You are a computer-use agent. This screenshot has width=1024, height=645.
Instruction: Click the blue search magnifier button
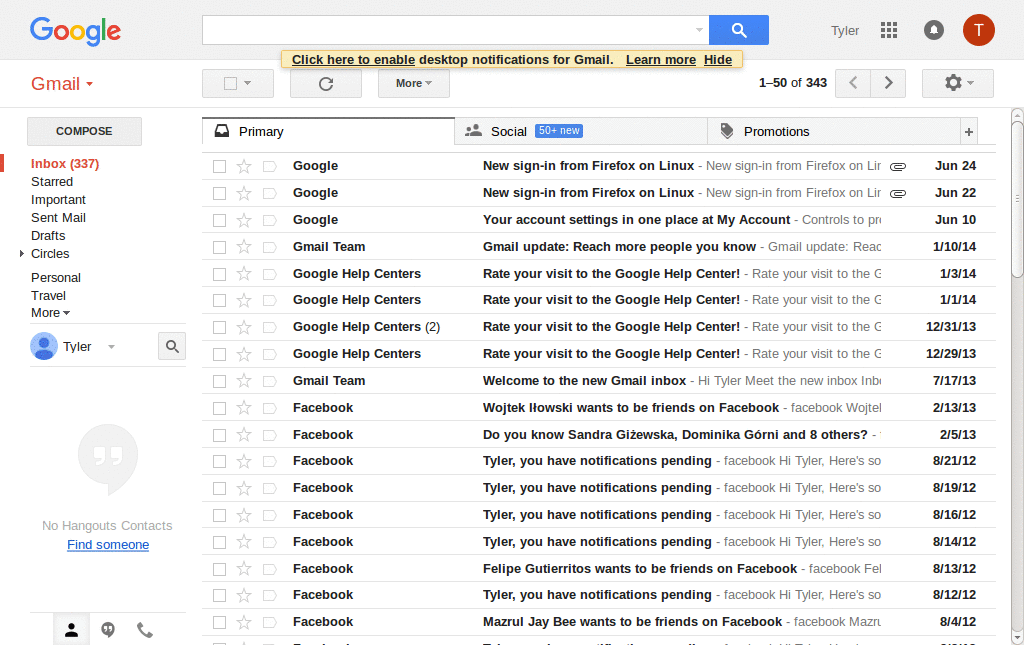739,30
